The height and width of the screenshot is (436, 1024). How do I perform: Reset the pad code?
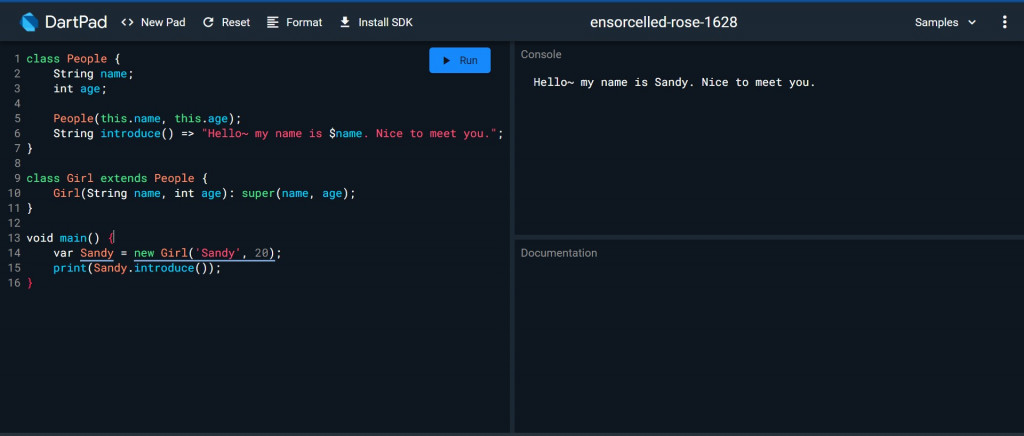click(x=227, y=22)
